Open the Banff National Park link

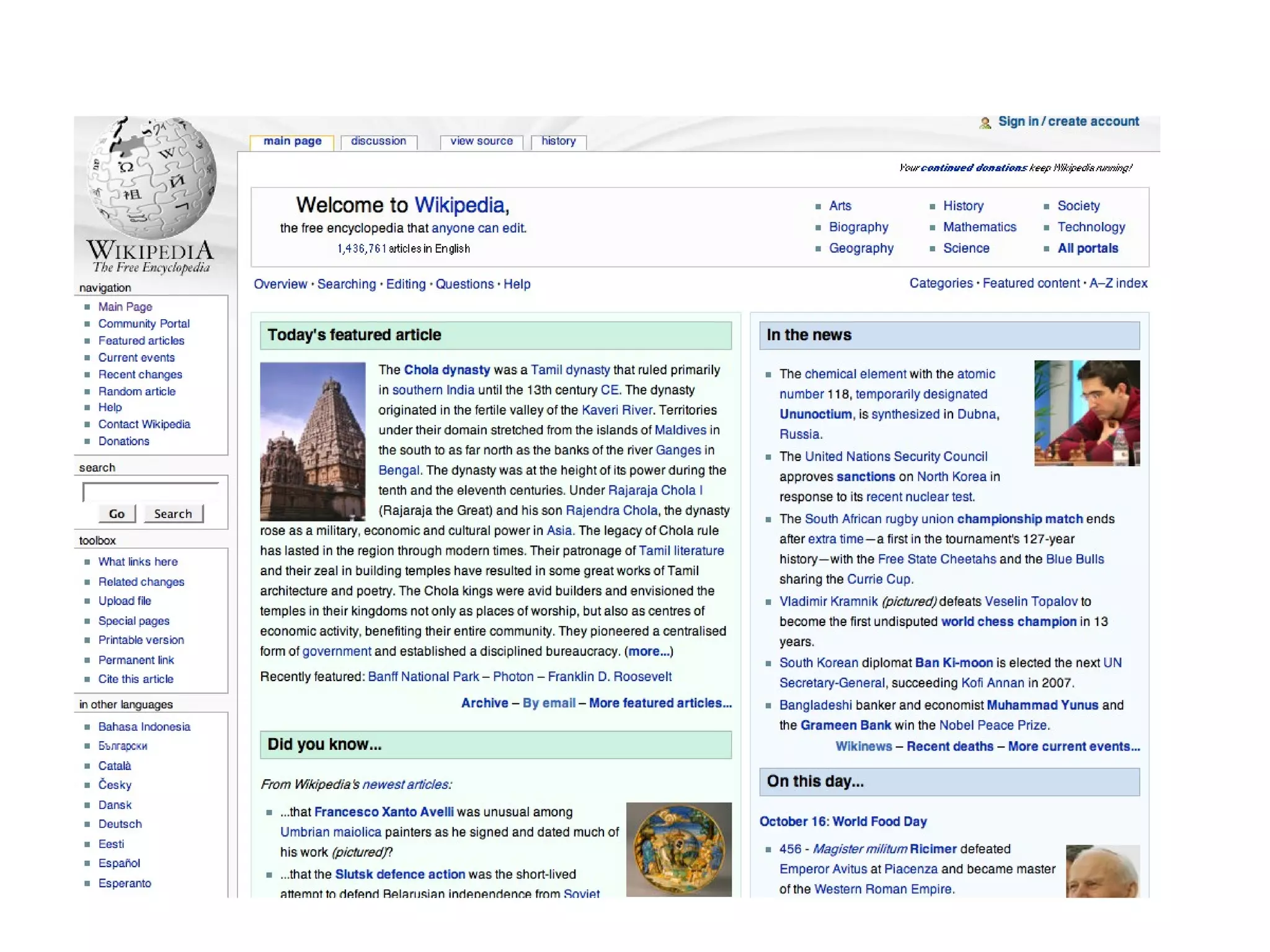[x=424, y=677]
